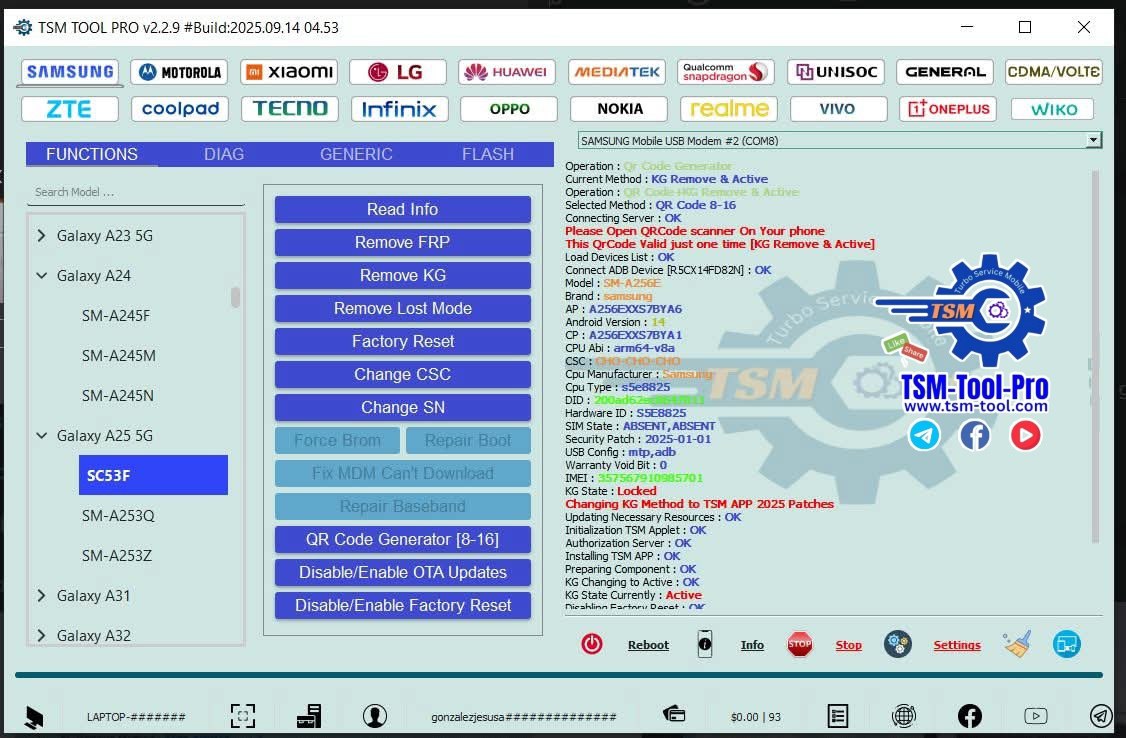This screenshot has height=738, width=1126.
Task: Click the Search Model input field
Action: coord(136,192)
